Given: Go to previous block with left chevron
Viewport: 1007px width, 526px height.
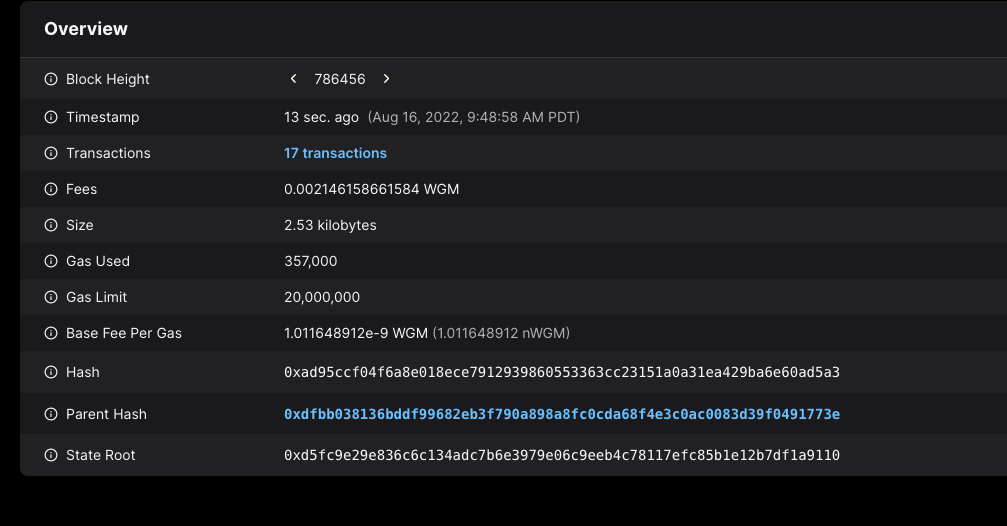Looking at the screenshot, I should pyautogui.click(x=293, y=79).
